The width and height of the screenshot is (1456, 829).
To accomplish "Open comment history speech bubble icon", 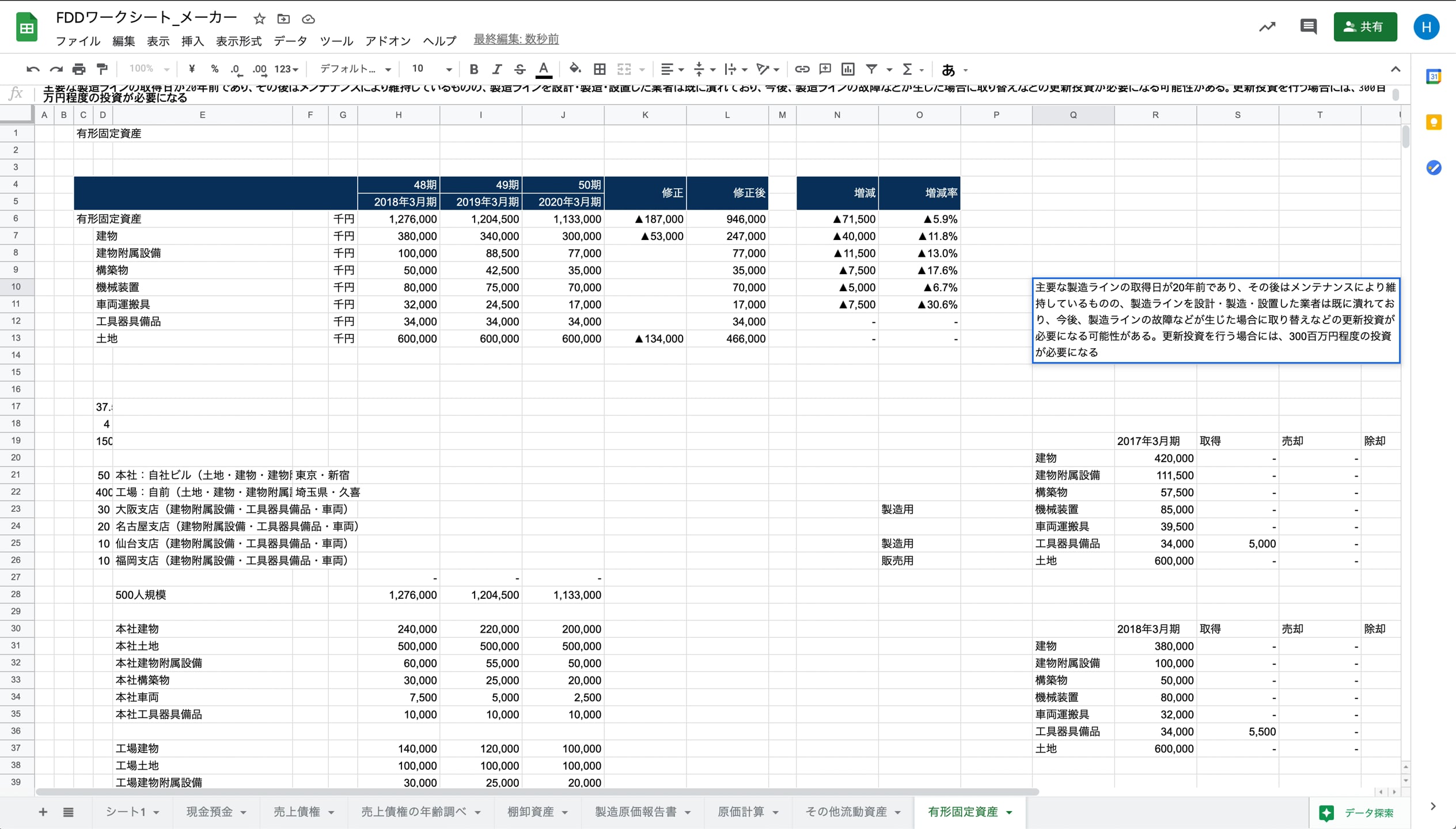I will [x=1308, y=26].
